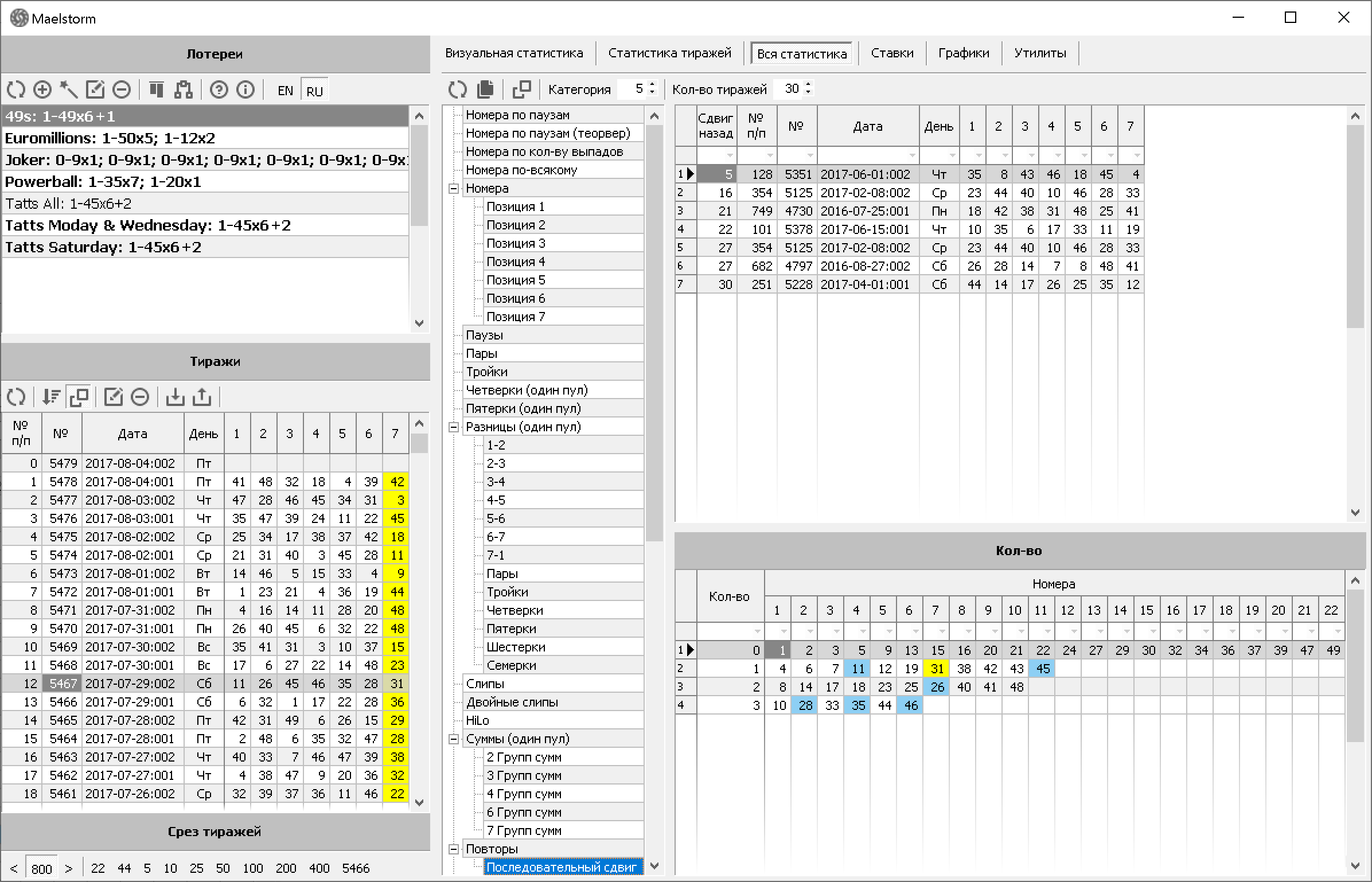
Task: Export draws with the upload arrow icon
Action: [x=202, y=397]
